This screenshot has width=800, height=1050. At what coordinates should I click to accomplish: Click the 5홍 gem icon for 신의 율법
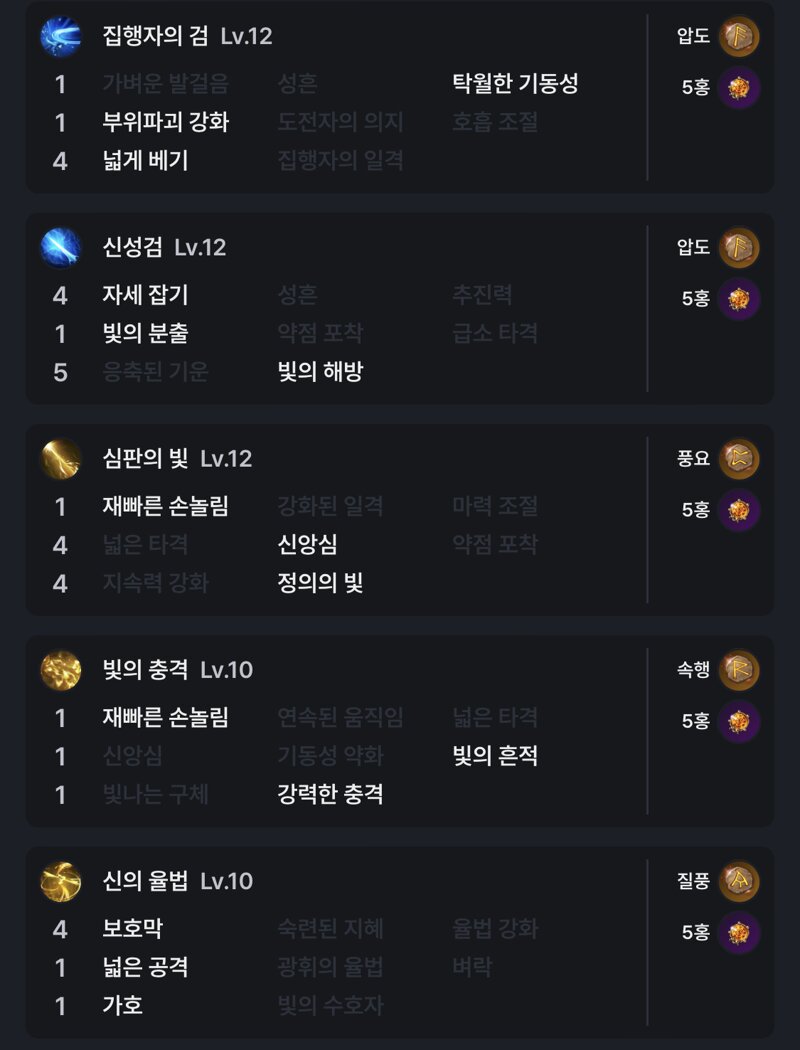point(739,933)
